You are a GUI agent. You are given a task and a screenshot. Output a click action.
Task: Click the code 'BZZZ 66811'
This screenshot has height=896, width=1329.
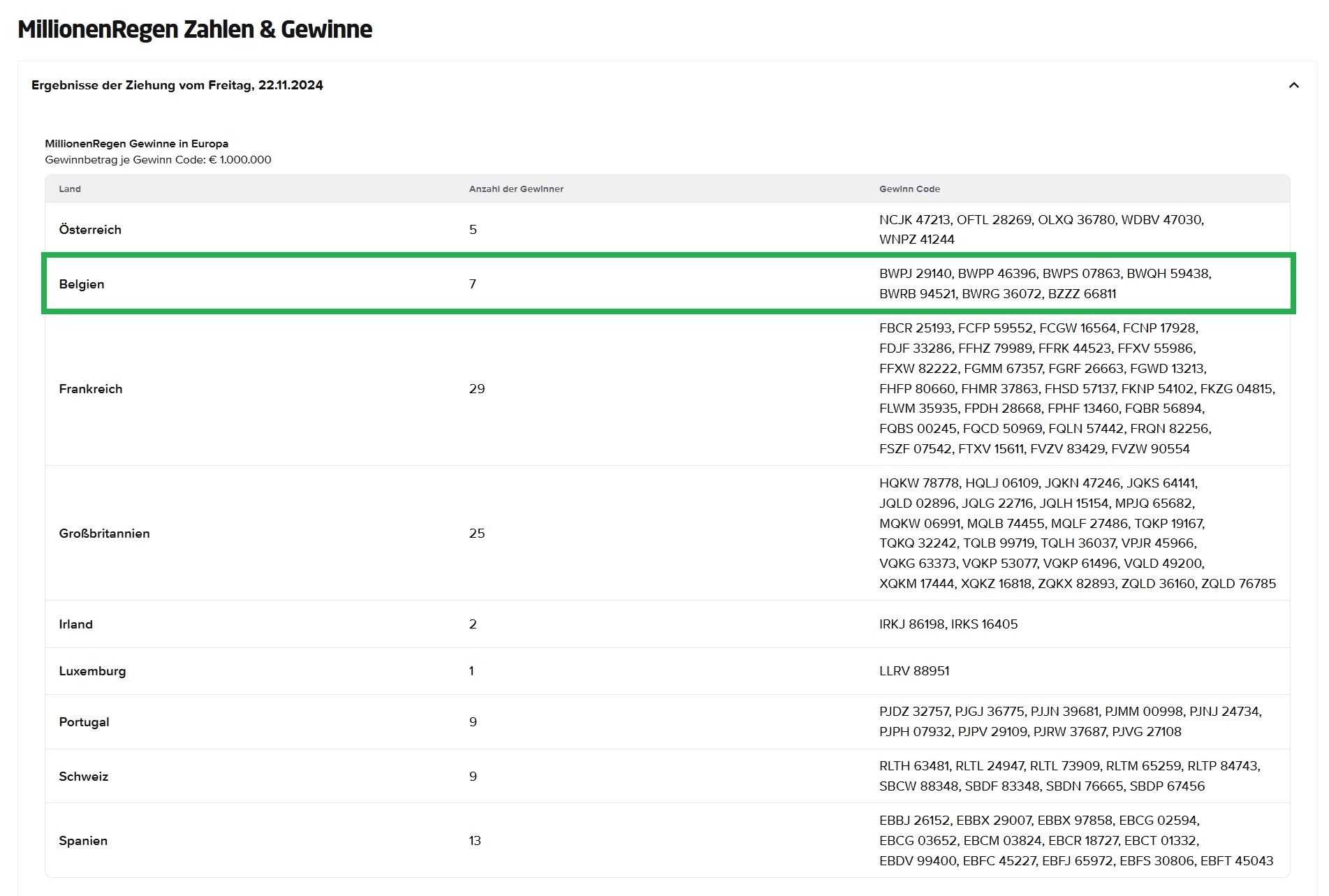click(1082, 294)
